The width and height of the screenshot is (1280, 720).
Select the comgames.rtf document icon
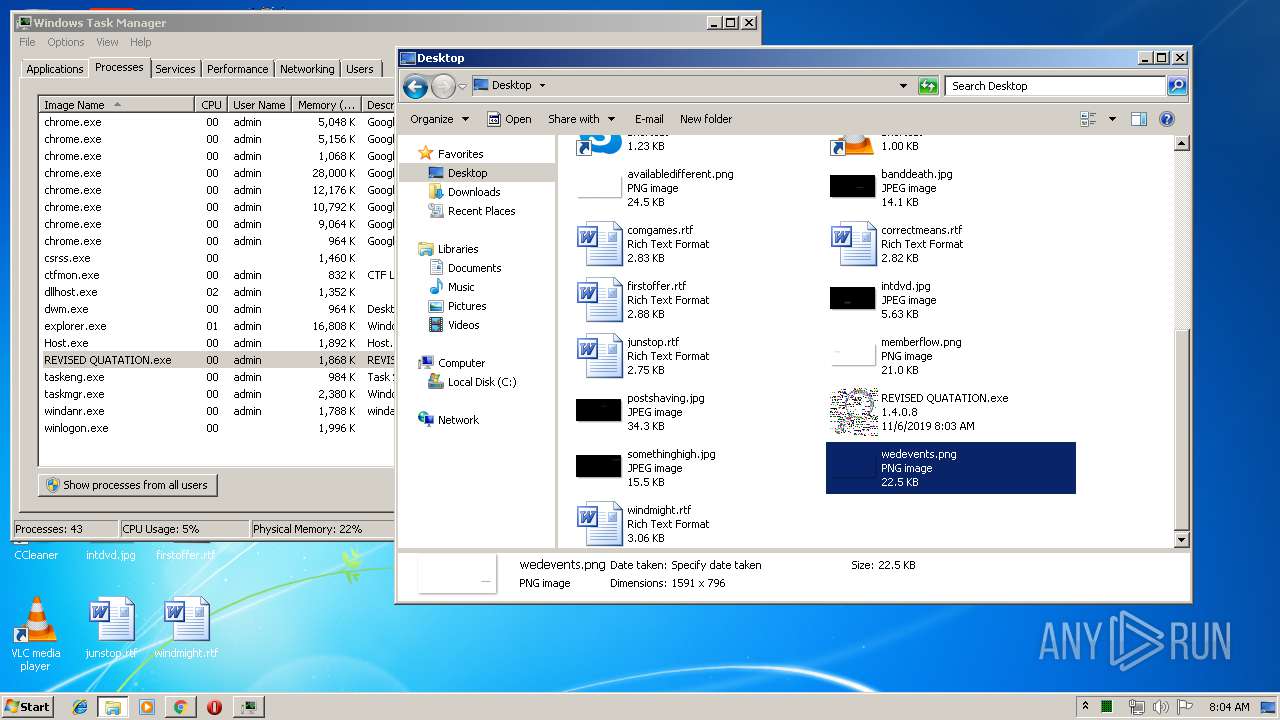pyautogui.click(x=600, y=244)
